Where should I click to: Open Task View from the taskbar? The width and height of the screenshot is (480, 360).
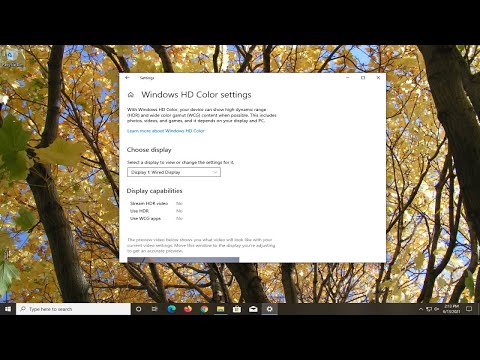click(155, 309)
